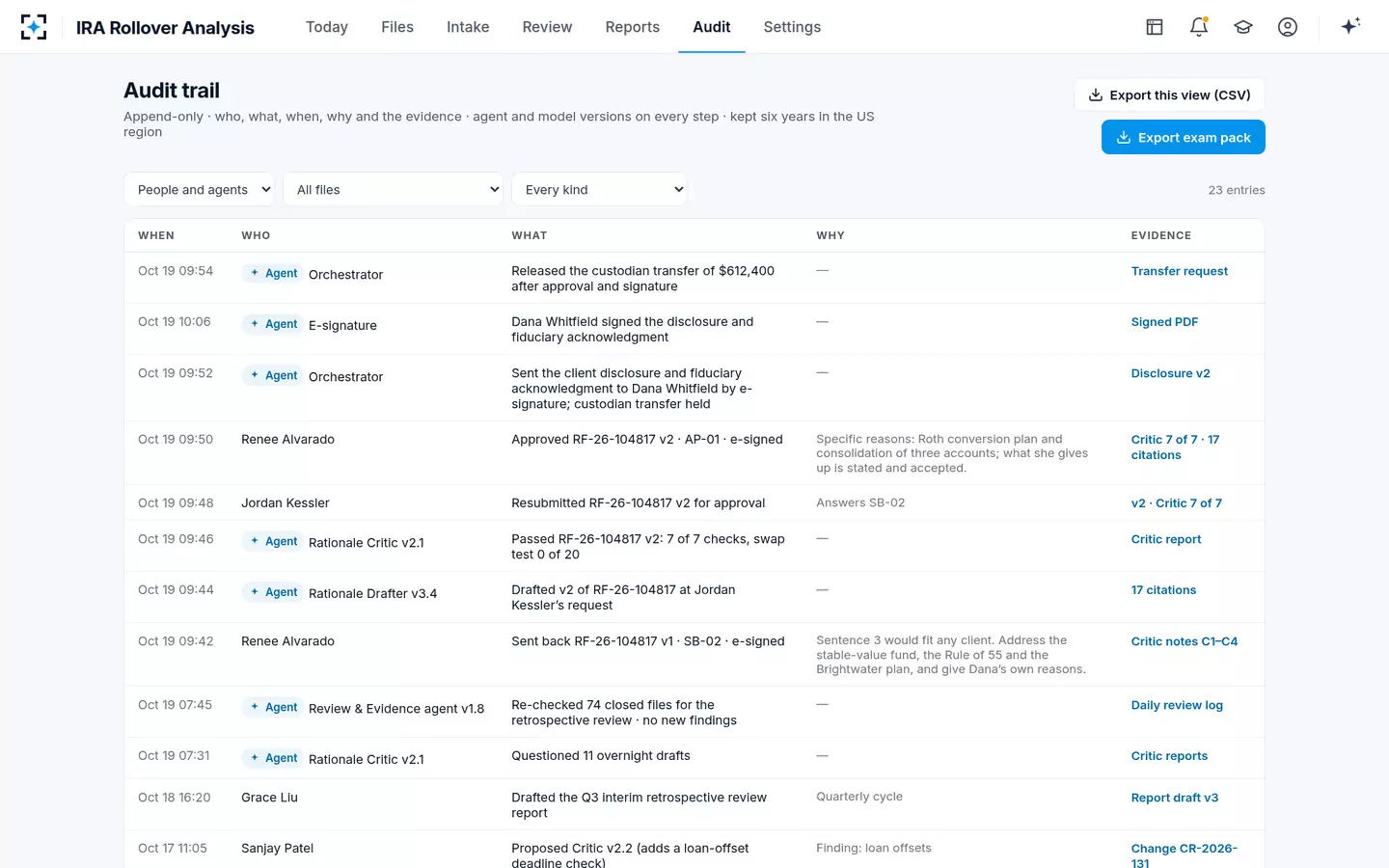1389x868 pixels.
Task: Open the v2 · Critic 7 of 7 link
Action: [x=1177, y=503]
